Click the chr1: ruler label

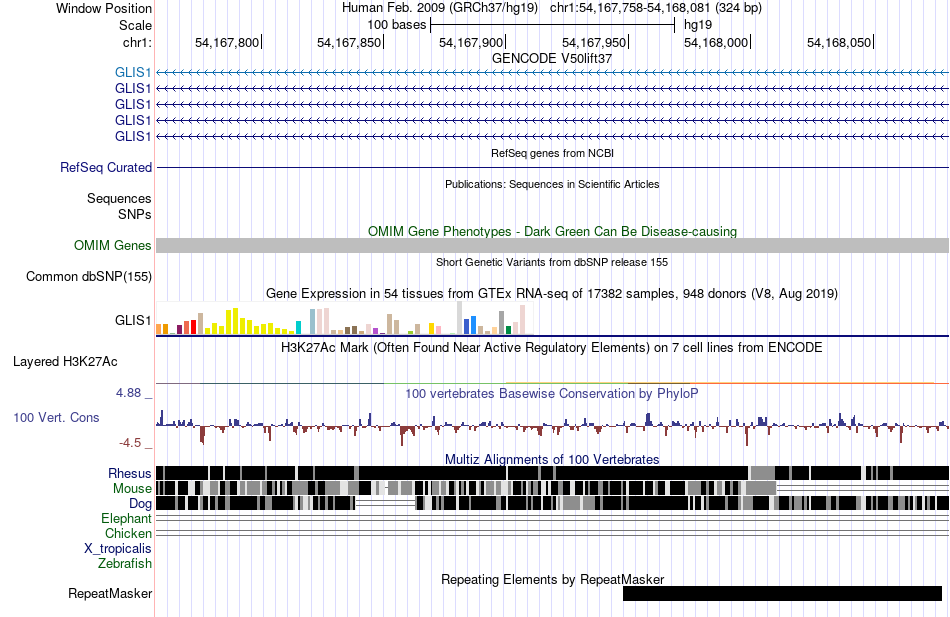pyautogui.click(x=137, y=42)
